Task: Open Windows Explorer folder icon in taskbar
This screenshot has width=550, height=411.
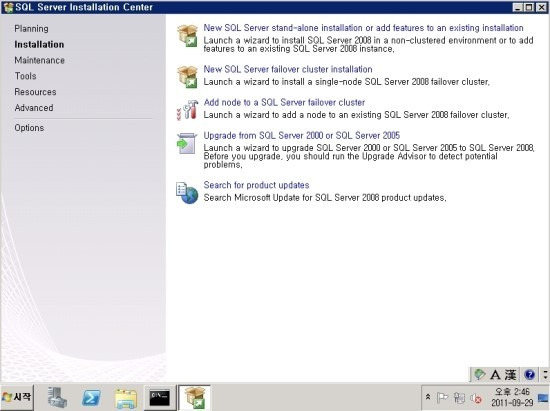Action: point(126,398)
